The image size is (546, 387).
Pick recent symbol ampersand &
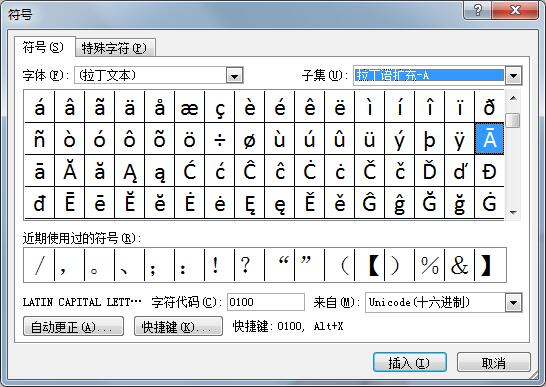(459, 265)
